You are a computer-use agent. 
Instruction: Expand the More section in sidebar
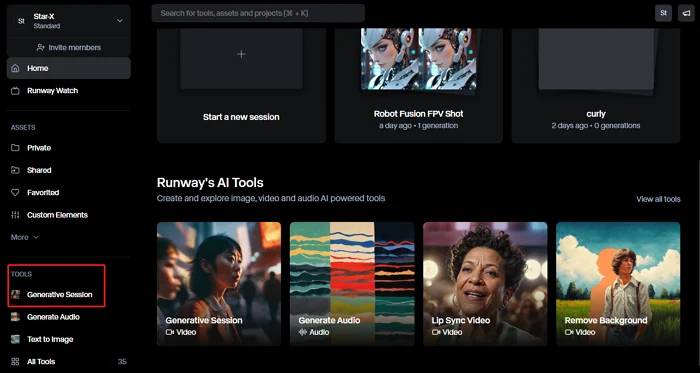(x=25, y=237)
